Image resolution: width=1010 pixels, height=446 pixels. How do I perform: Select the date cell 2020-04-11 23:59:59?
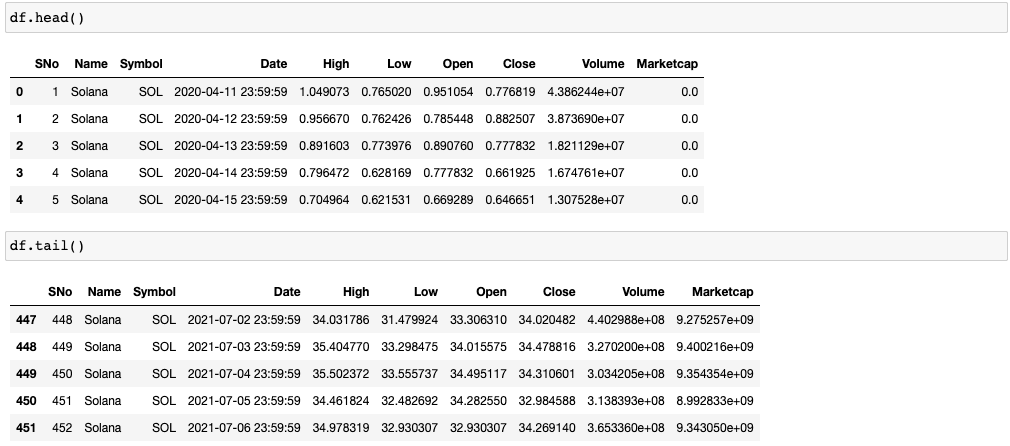230,92
